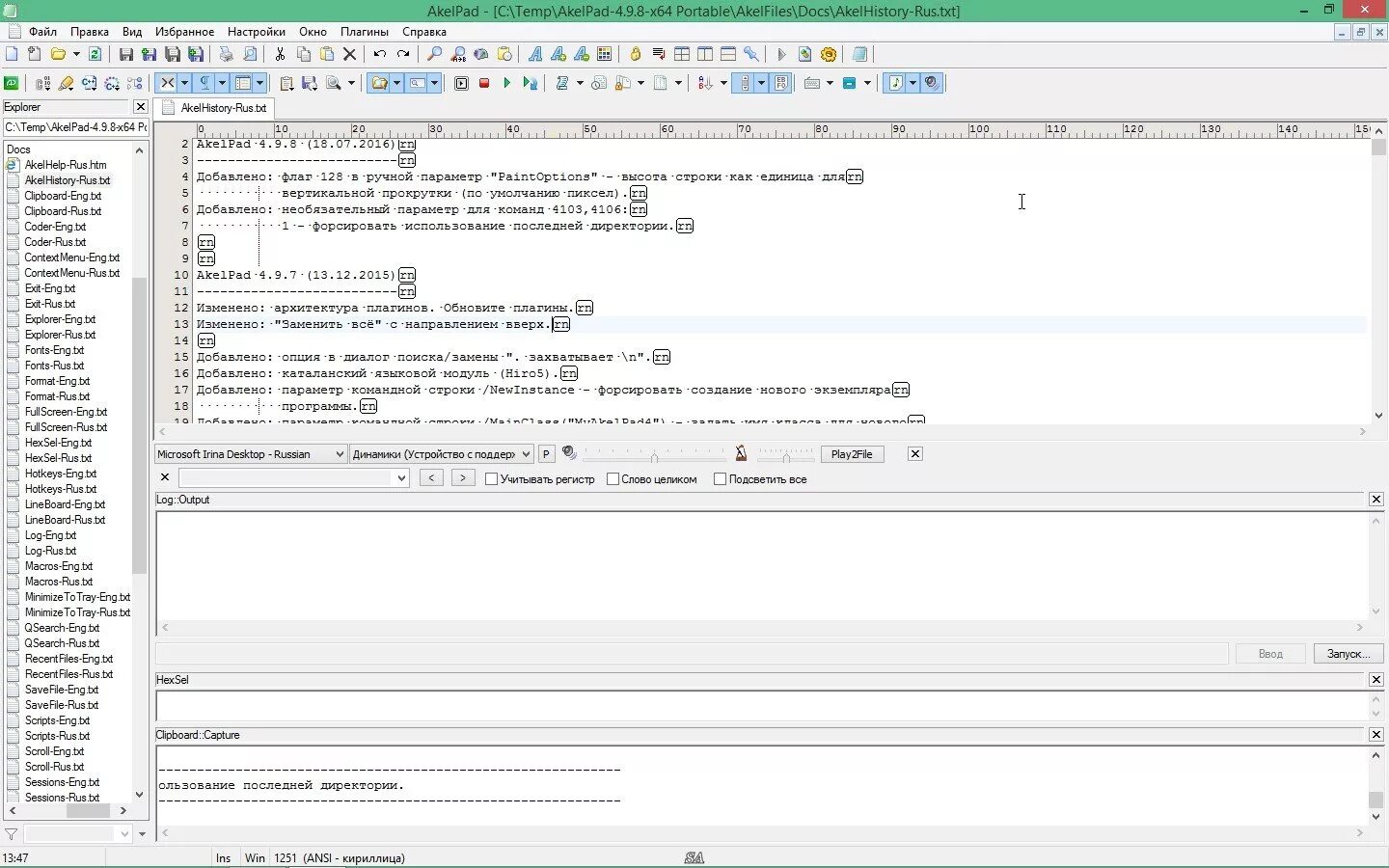This screenshot has width=1389, height=868.
Task: Toggle the special characters ¶ button
Action: click(204, 83)
